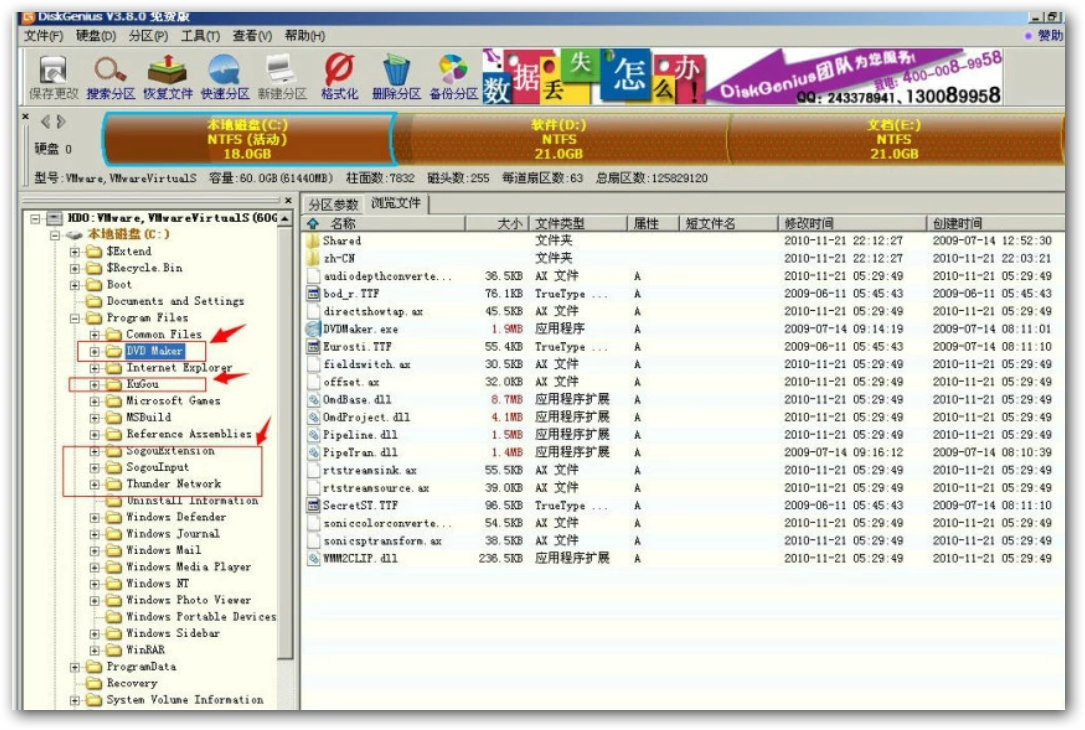Viewport: 1085px width, 730px height.
Task: Click the DiskGenius advertisement banner
Action: (742, 76)
